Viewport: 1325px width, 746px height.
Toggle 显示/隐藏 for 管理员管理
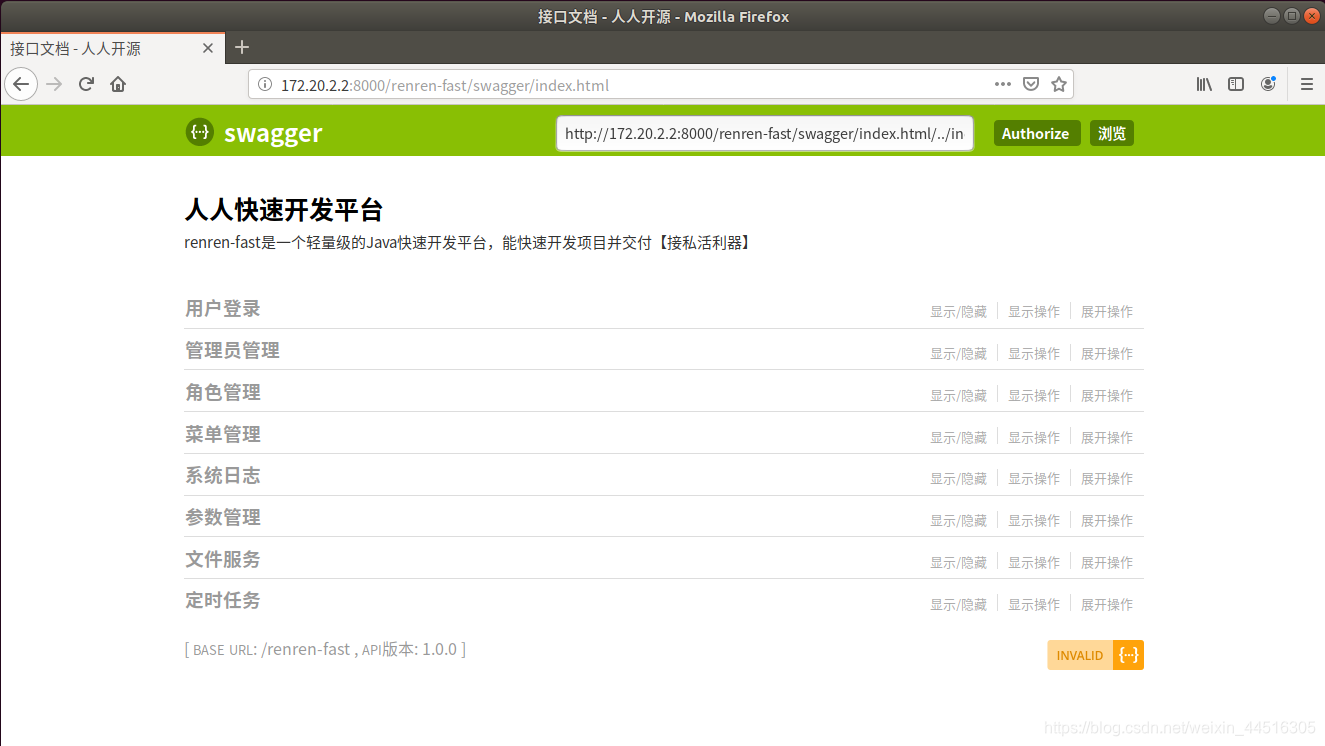(x=958, y=354)
